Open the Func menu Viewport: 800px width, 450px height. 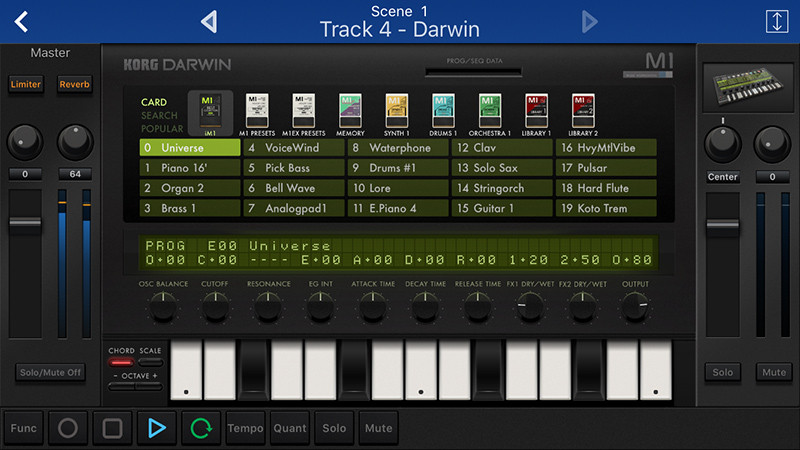pos(23,428)
